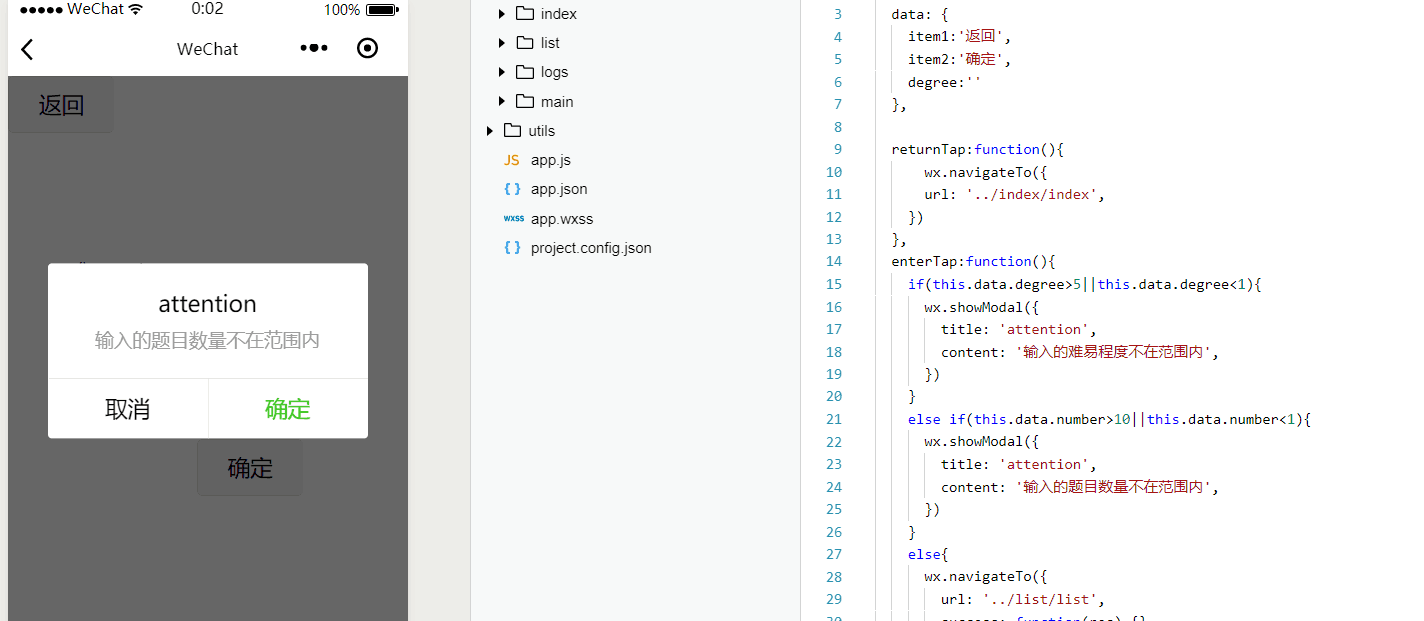Select the index folder icon
1424x621 pixels.
tap(525, 14)
